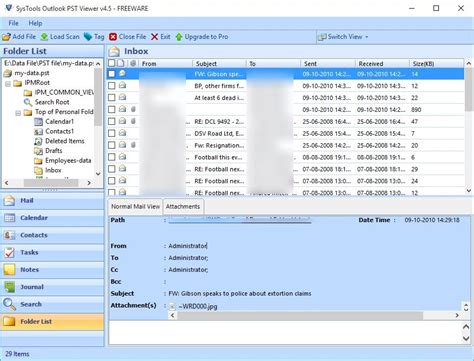Click the Inbox header envelope icon

114,51
